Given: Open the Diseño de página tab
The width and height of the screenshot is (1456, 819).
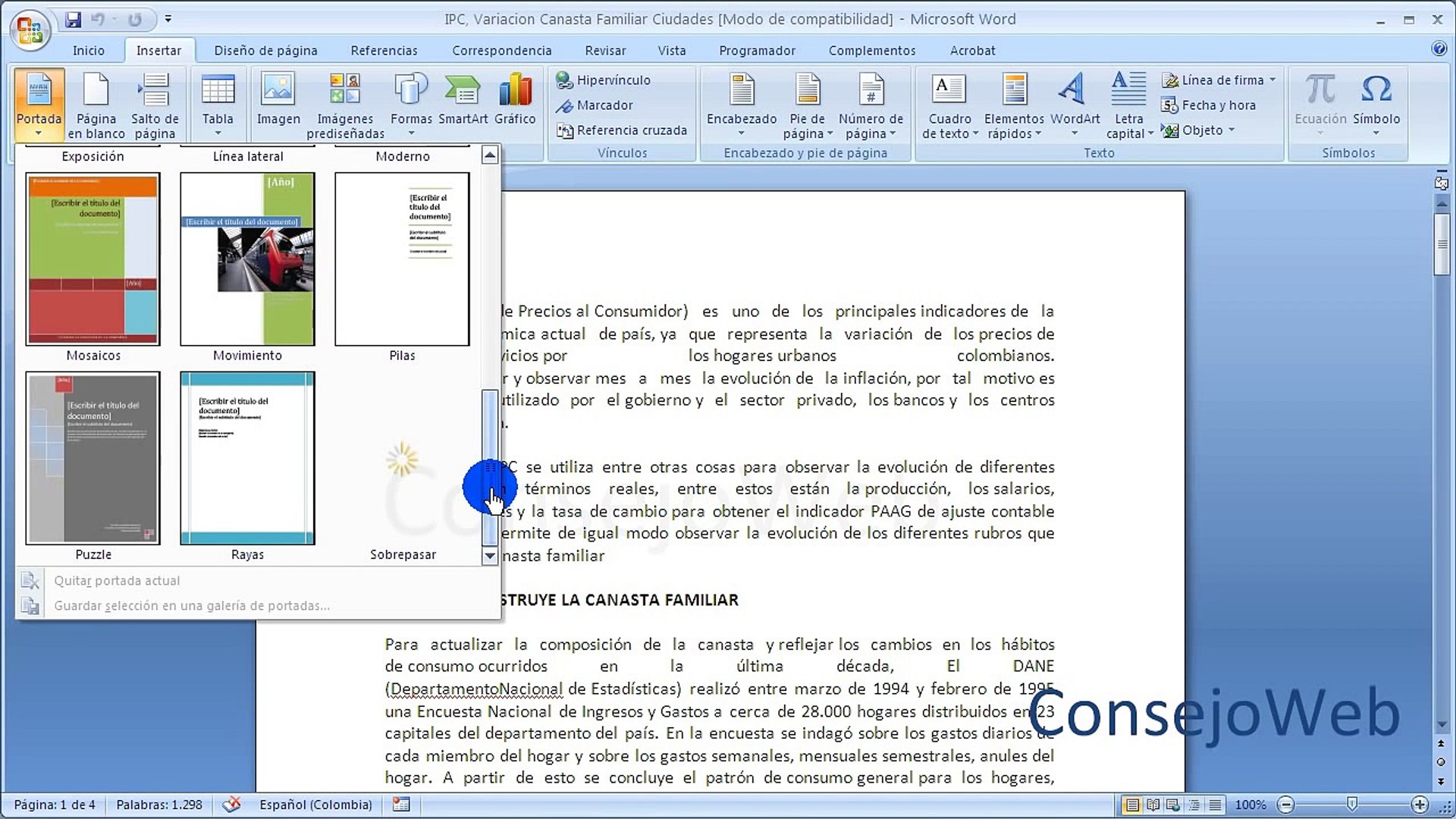Looking at the screenshot, I should 265,51.
